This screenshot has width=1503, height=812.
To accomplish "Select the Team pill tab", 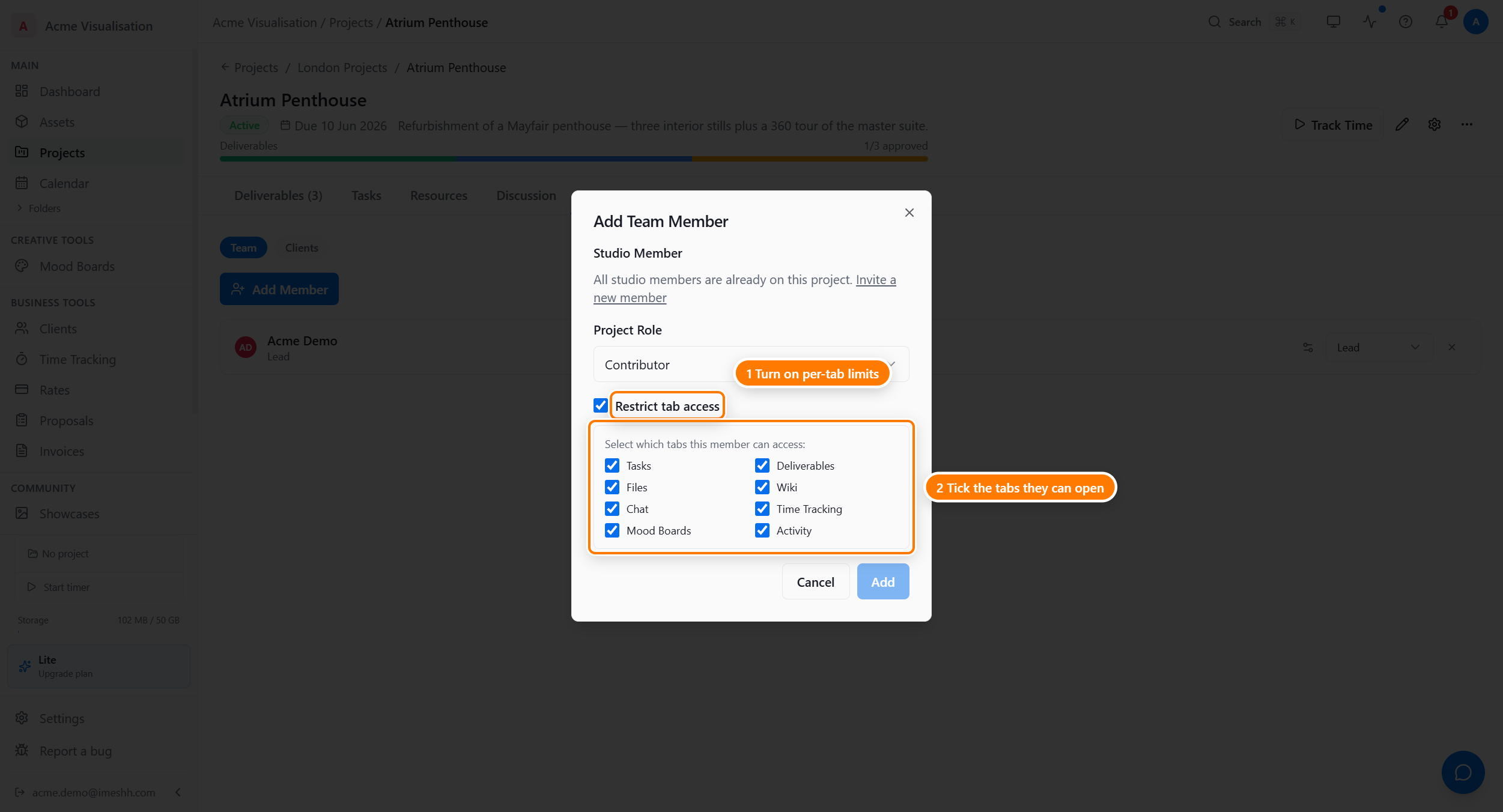I will click(243, 247).
